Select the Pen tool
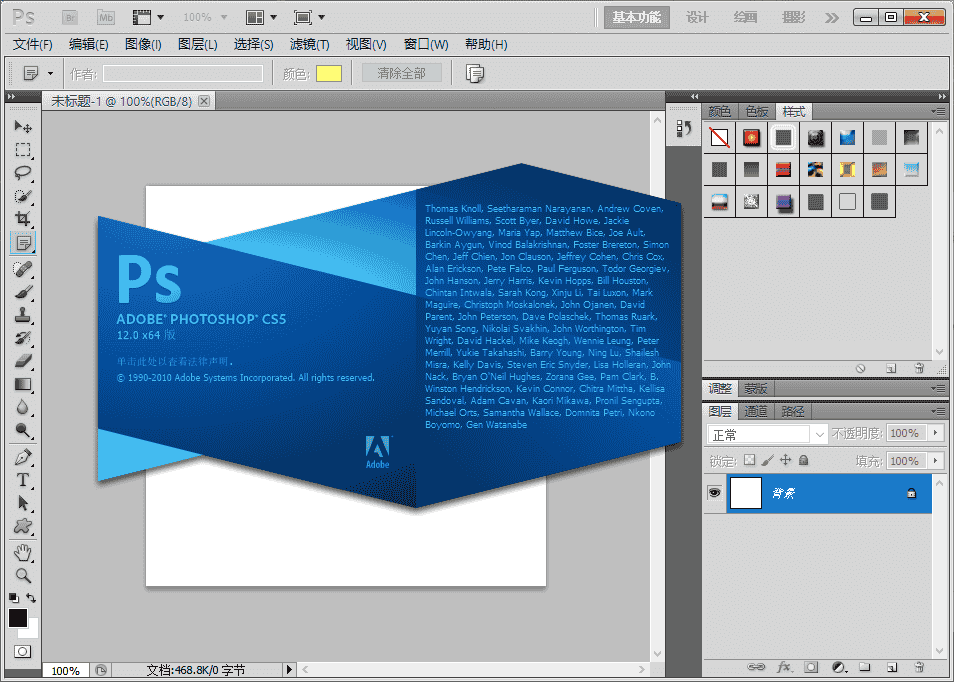Image resolution: width=954 pixels, height=682 pixels. click(x=22, y=457)
